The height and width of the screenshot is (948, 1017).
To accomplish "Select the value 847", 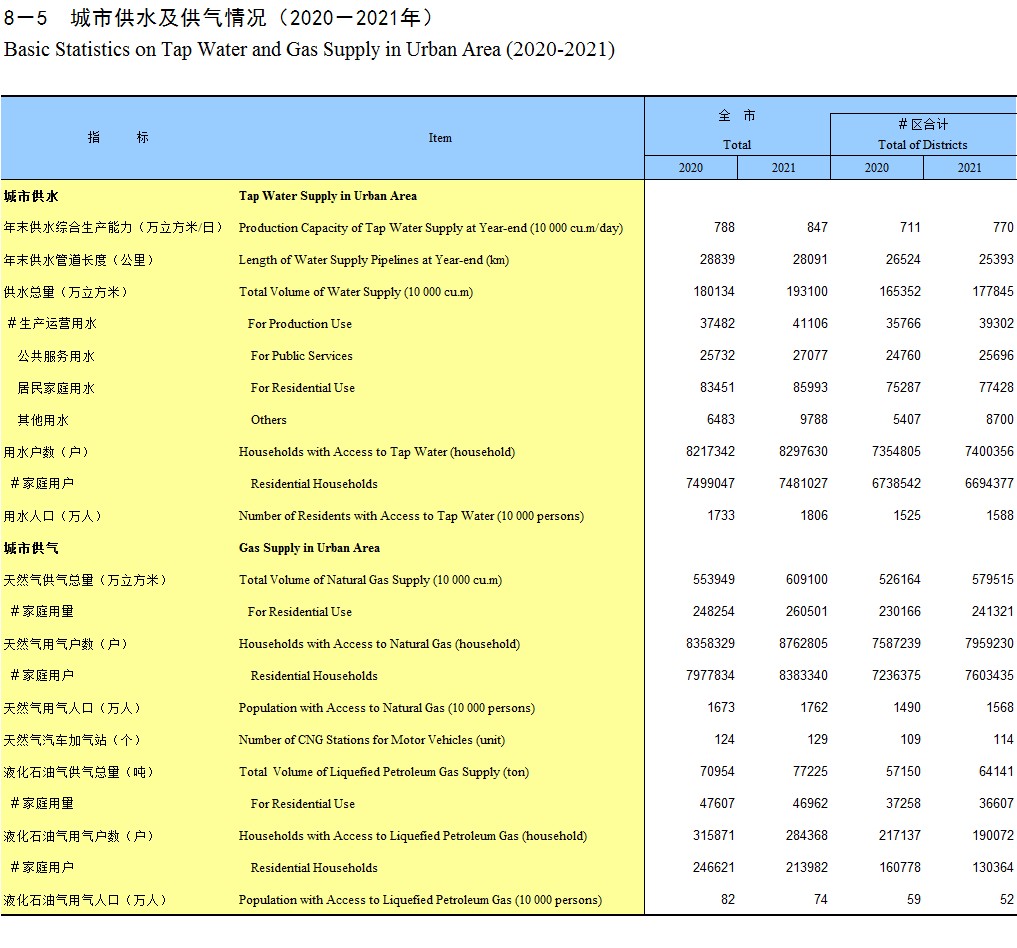I will pyautogui.click(x=817, y=228).
